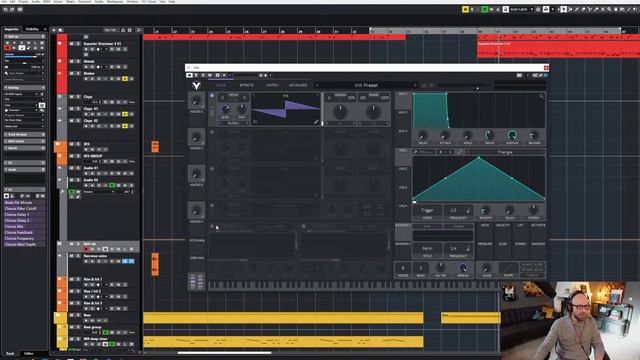Open LFO 1 Trigger mode selector

click(x=427, y=210)
